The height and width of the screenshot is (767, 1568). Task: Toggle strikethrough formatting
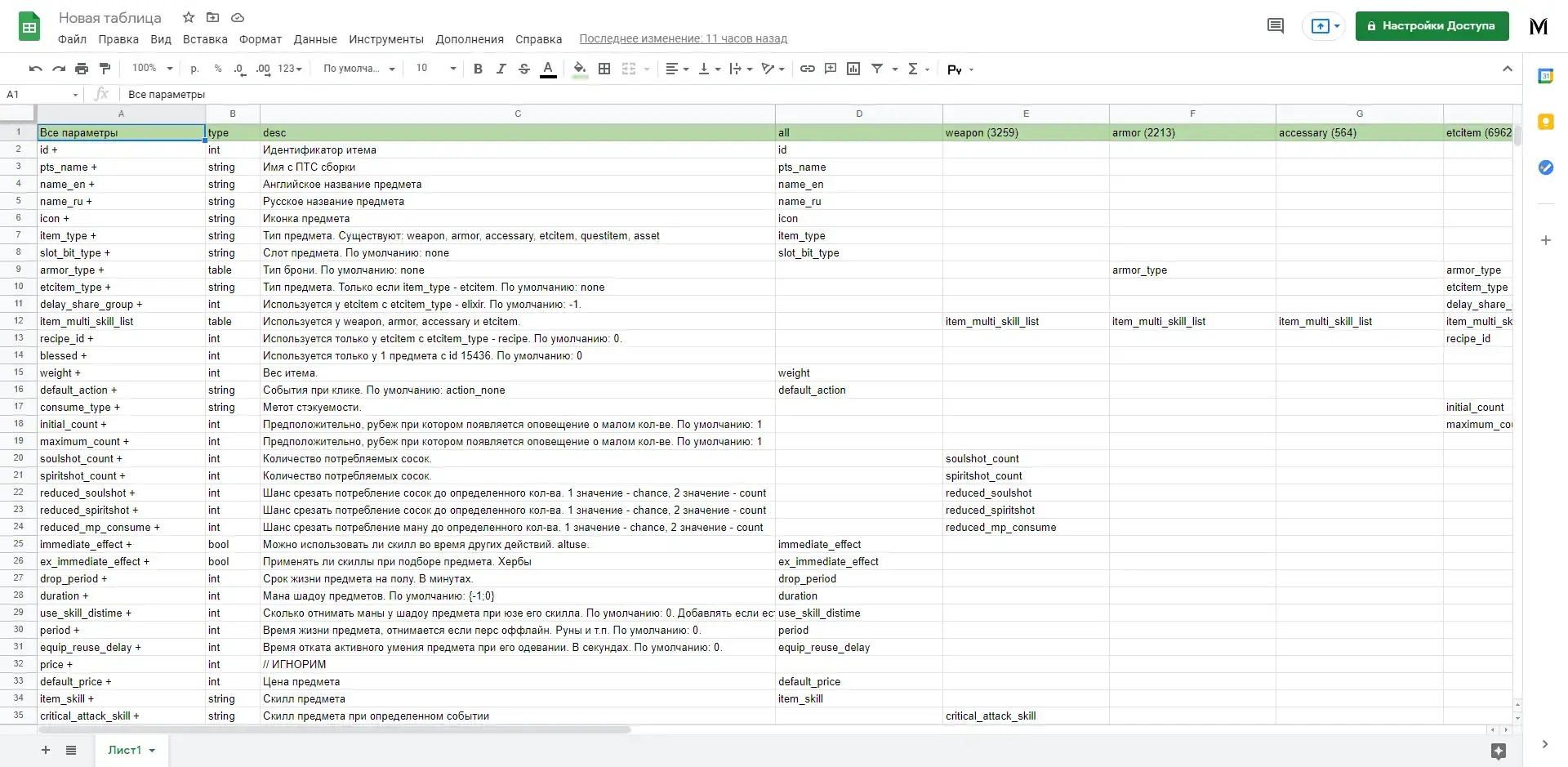524,69
